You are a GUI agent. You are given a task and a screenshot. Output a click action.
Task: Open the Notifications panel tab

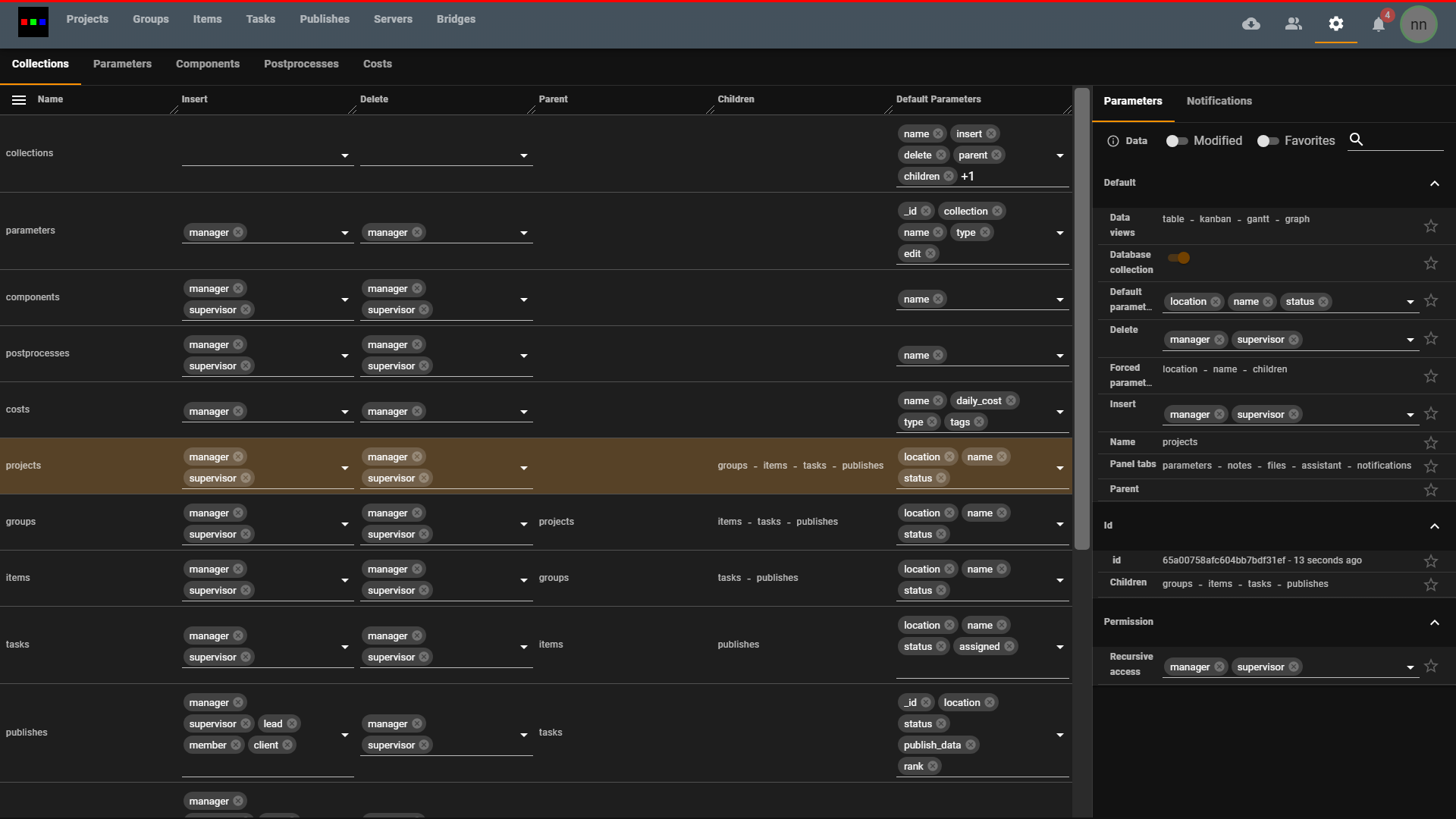[x=1219, y=101]
